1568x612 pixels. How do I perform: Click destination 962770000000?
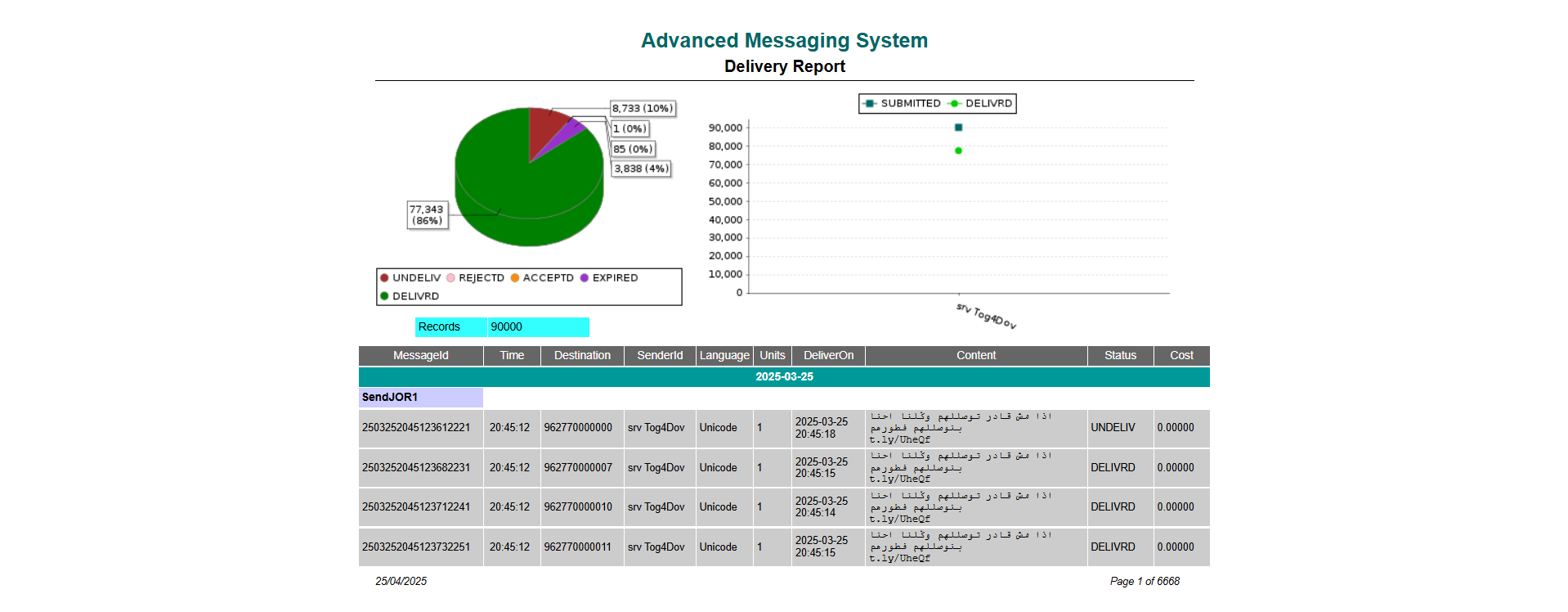(578, 428)
